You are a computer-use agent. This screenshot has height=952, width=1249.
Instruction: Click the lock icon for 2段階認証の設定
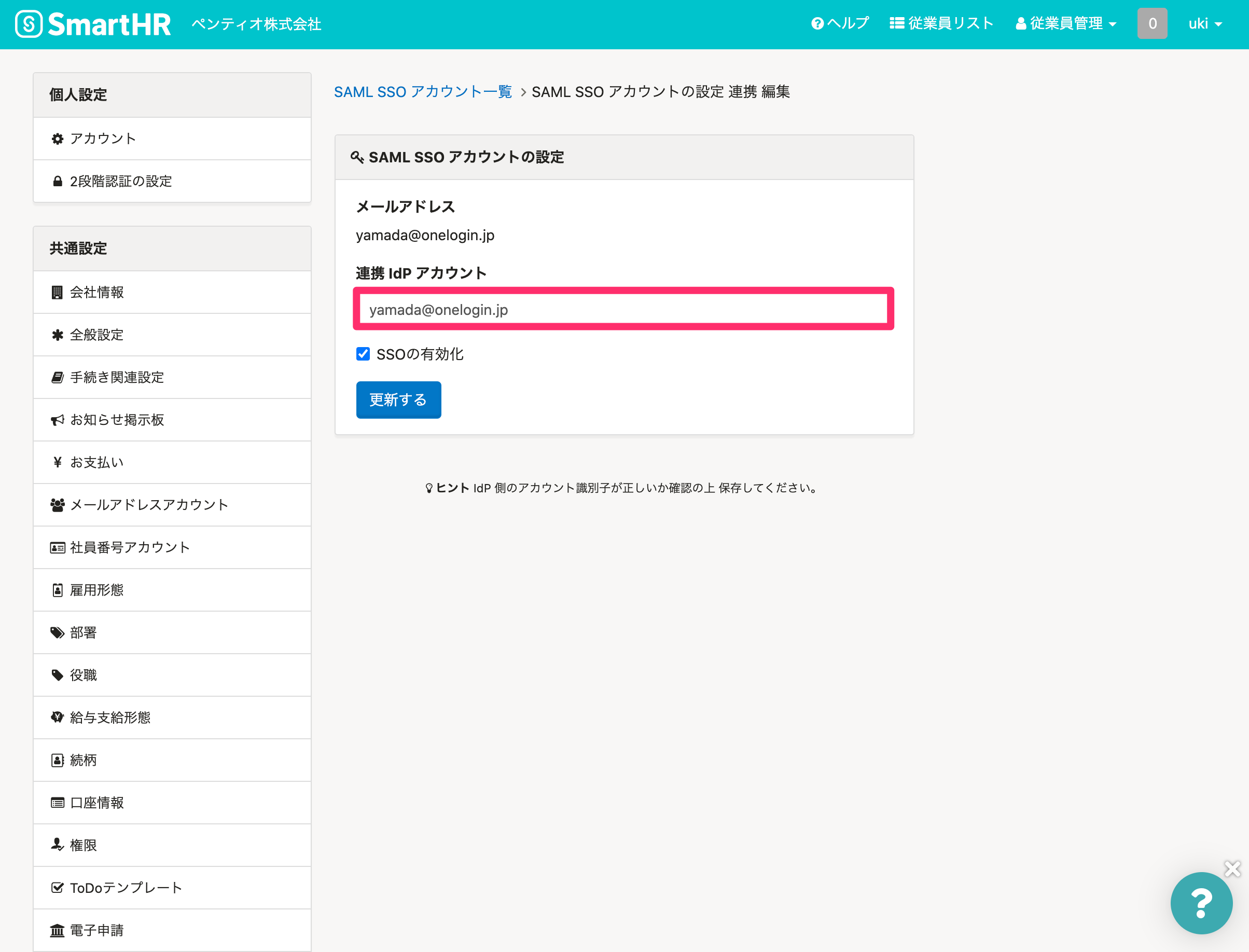click(57, 182)
